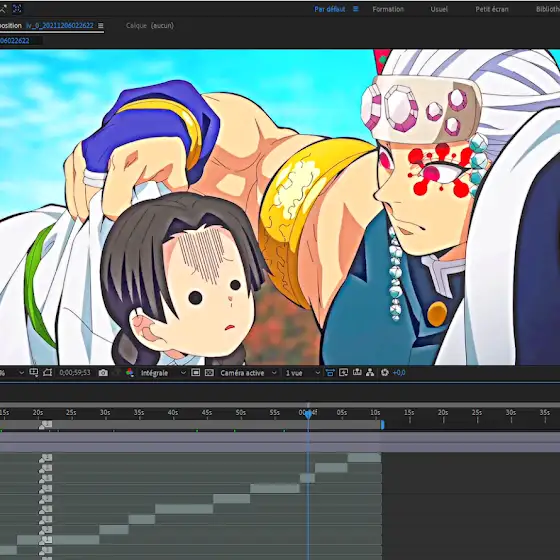560x560 pixels.
Task: Switch to the Usuel workspace
Action: pyautogui.click(x=439, y=9)
